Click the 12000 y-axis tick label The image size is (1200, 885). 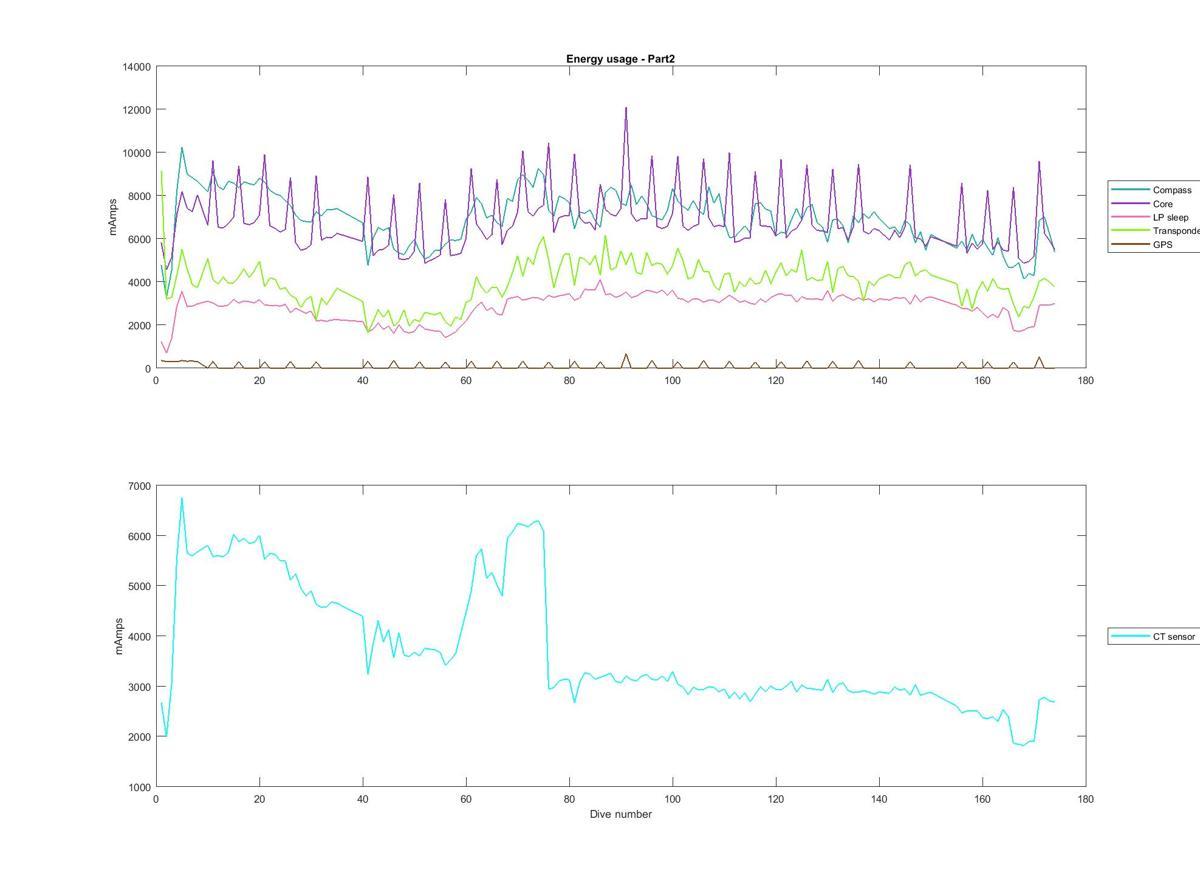(135, 110)
